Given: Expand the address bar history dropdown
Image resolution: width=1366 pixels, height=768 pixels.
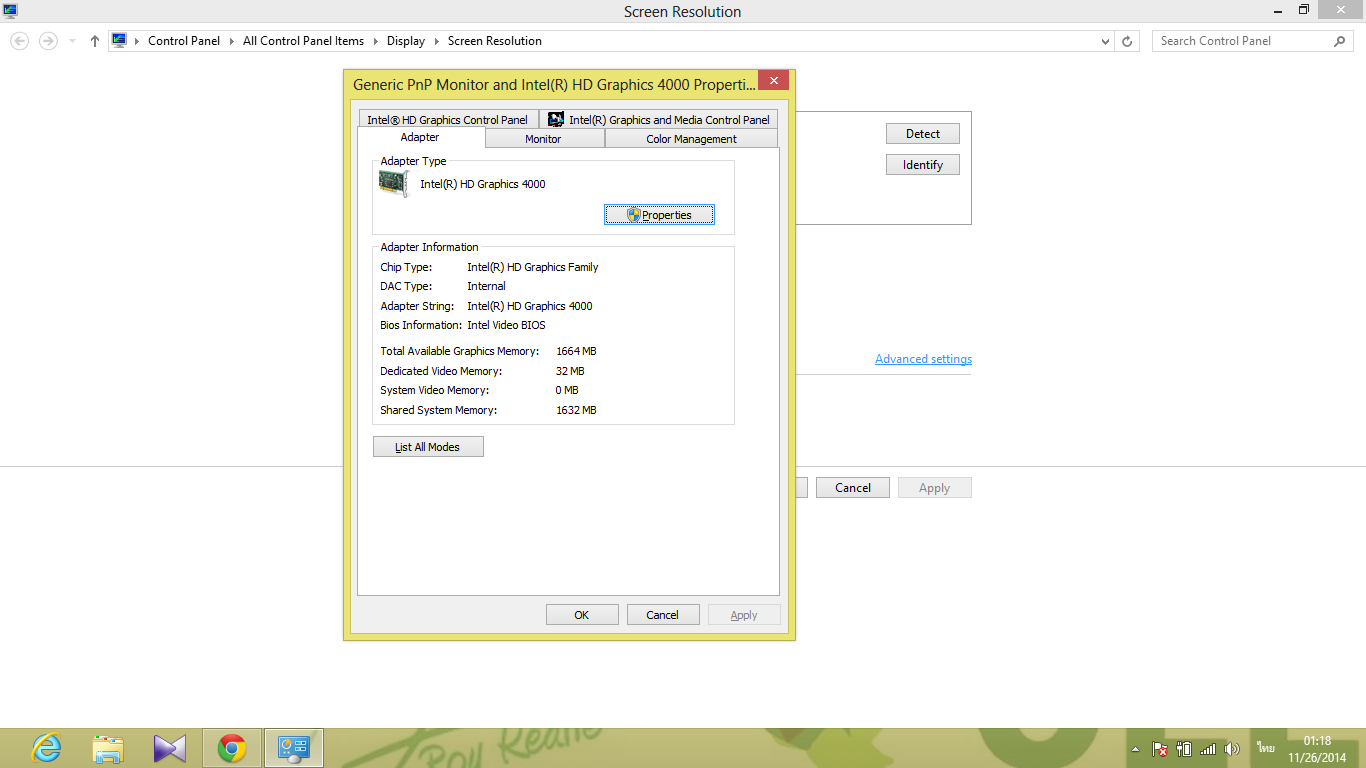Looking at the screenshot, I should [1105, 41].
